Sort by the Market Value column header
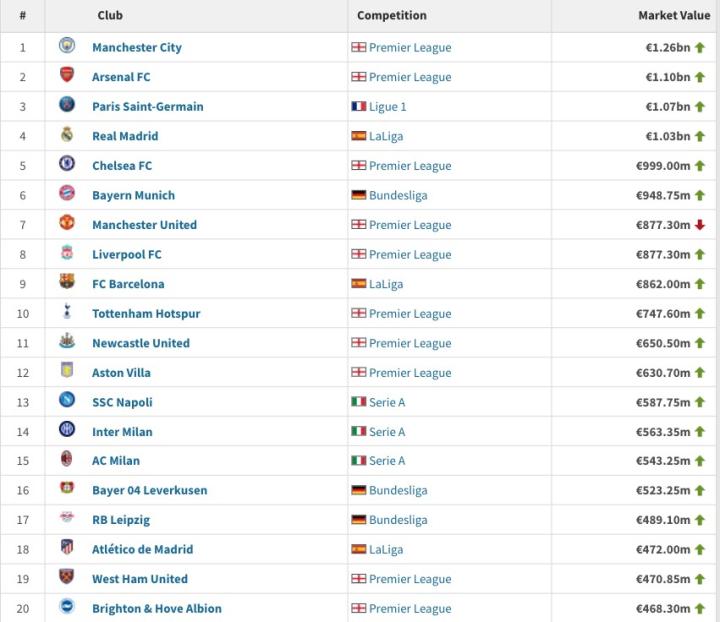This screenshot has width=720, height=622. tap(674, 16)
